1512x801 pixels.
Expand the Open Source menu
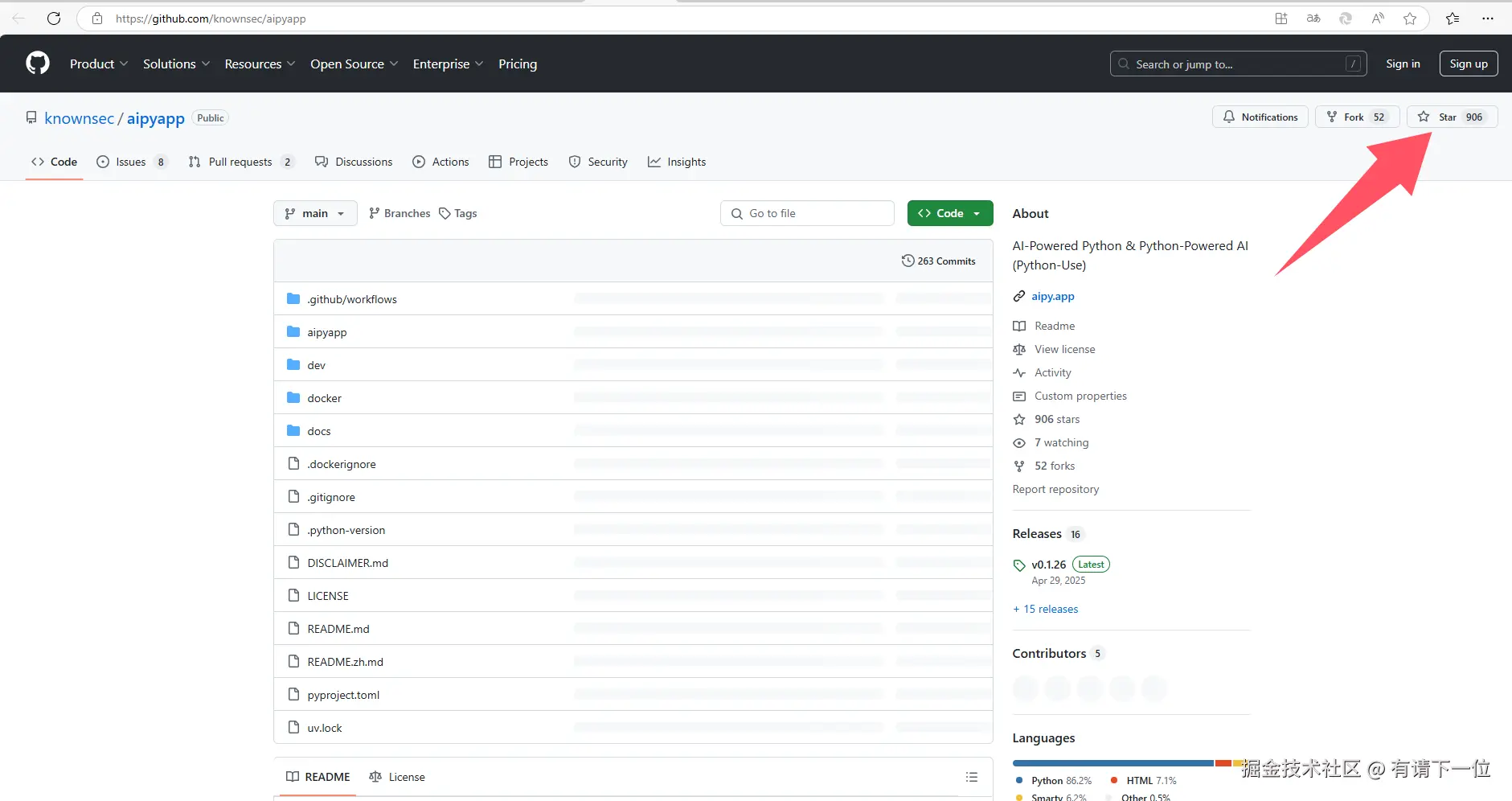pyautogui.click(x=354, y=64)
